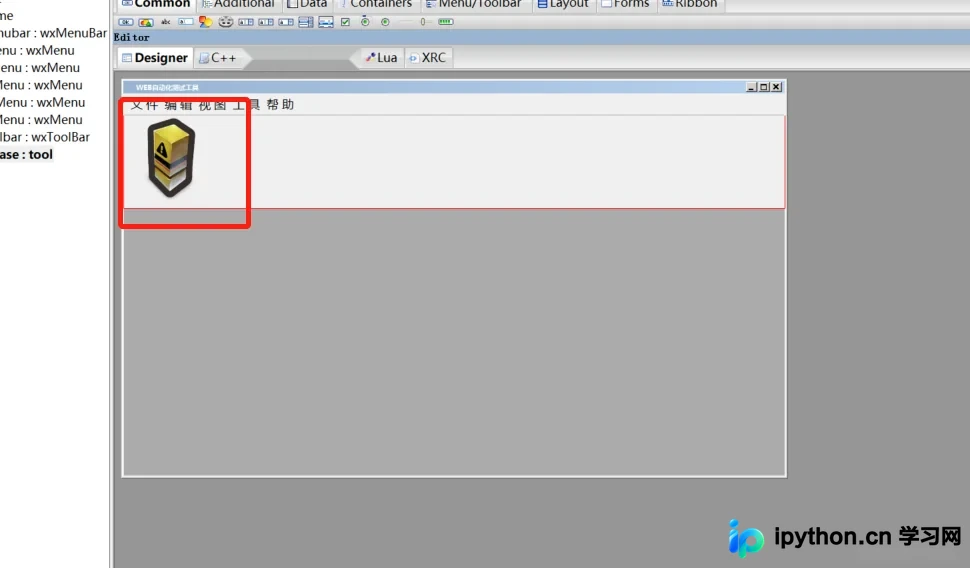Switch to the Designer editor tab
This screenshot has width=970, height=568.
155,58
